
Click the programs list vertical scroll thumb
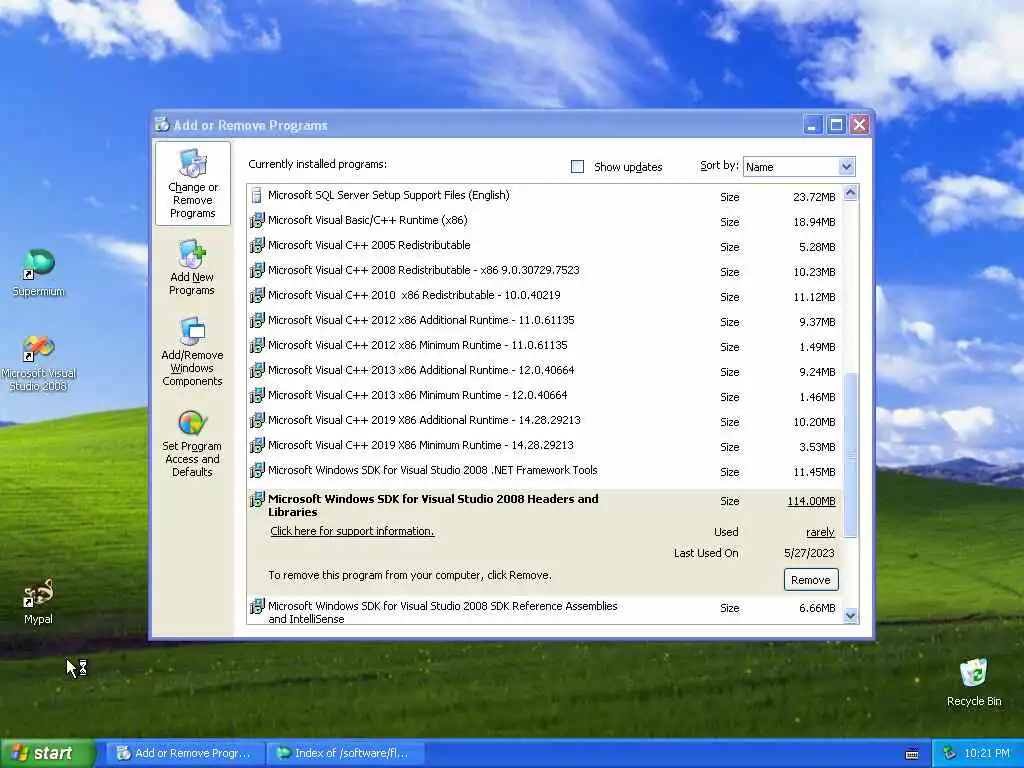tap(850, 455)
